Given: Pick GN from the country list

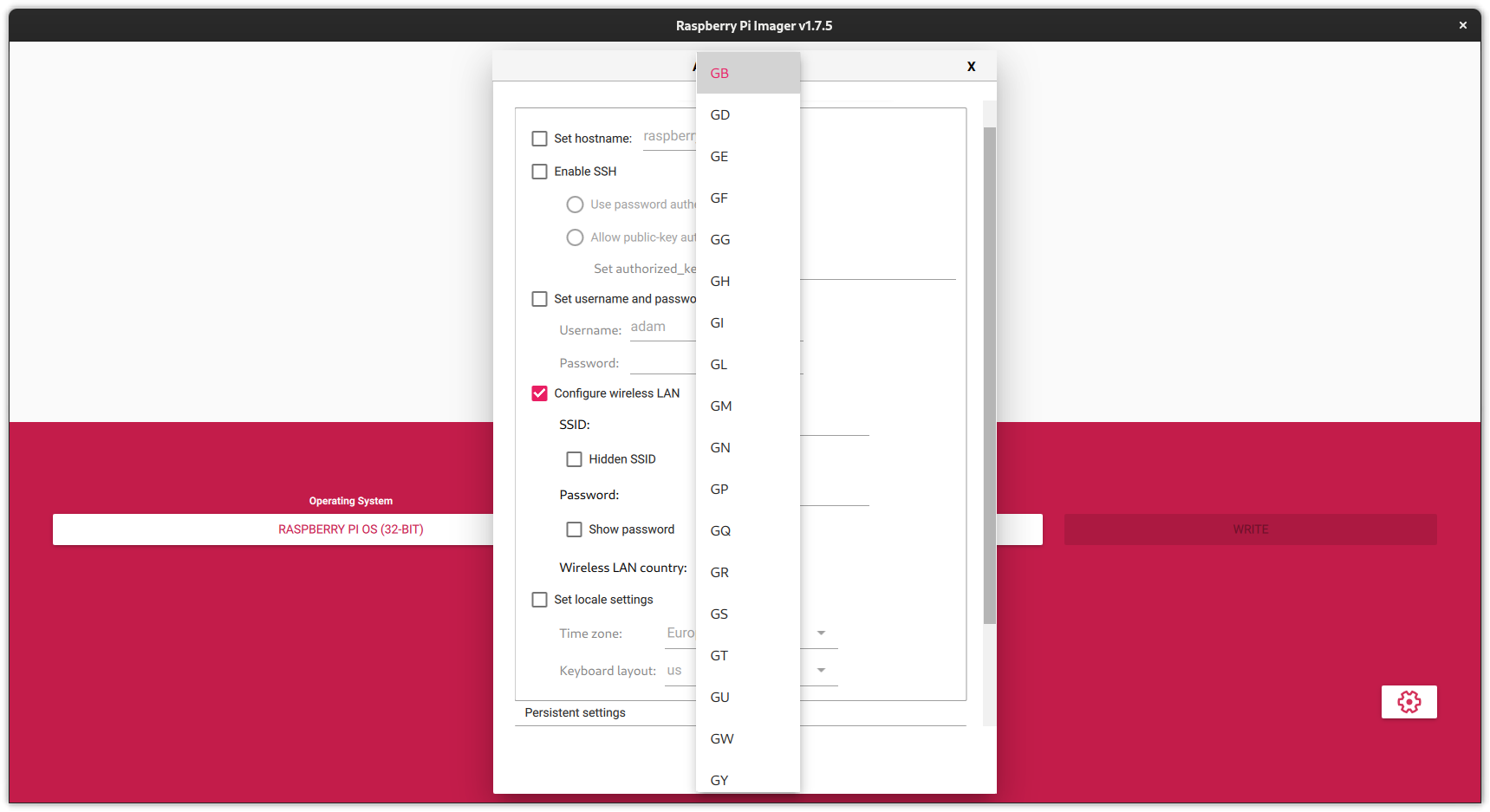Looking at the screenshot, I should [748, 447].
